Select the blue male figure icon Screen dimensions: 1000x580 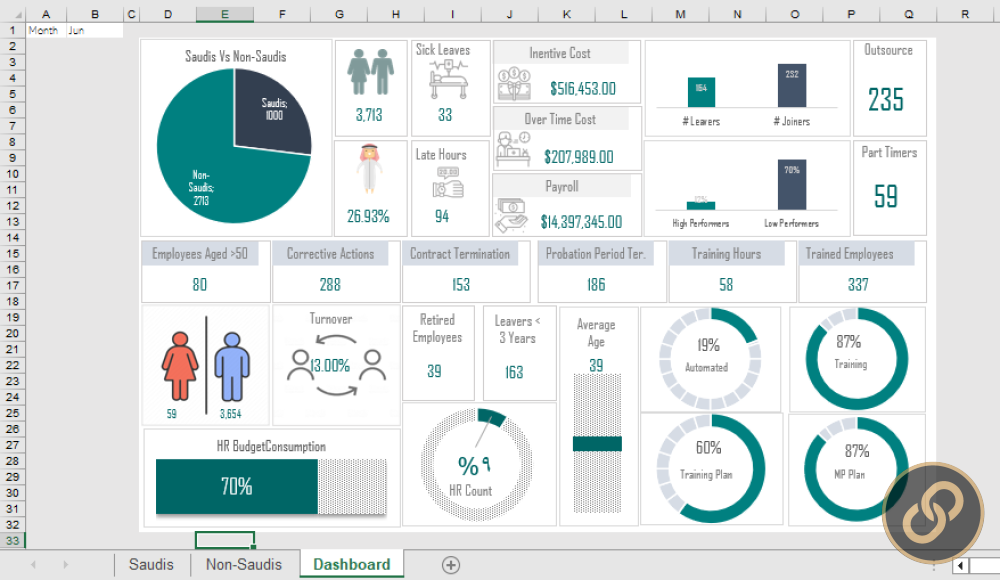click(232, 366)
